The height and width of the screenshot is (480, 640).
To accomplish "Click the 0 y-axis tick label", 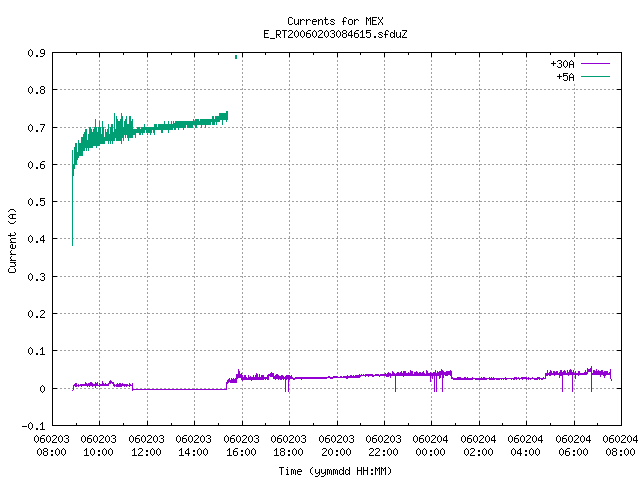I will coord(42,389).
